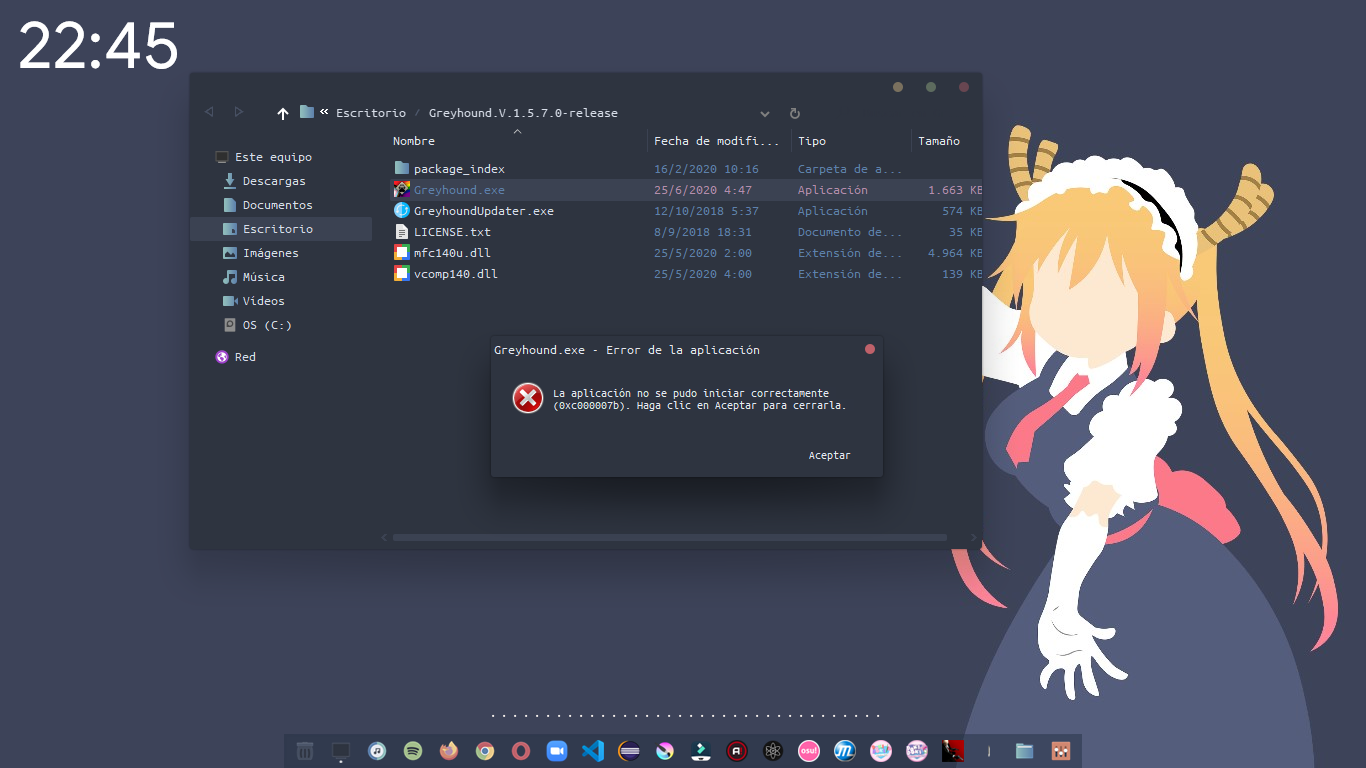The image size is (1366, 768).
Task: Open the red circled A app in the dock
Action: point(737,751)
